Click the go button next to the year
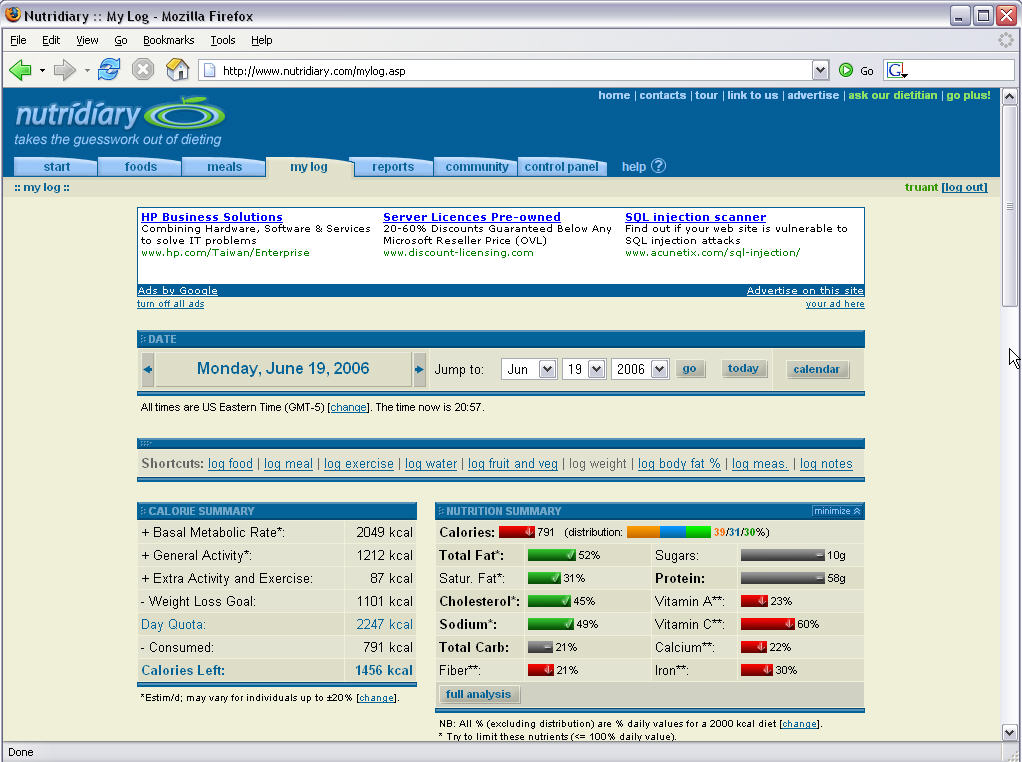The image size is (1022, 762). click(690, 369)
